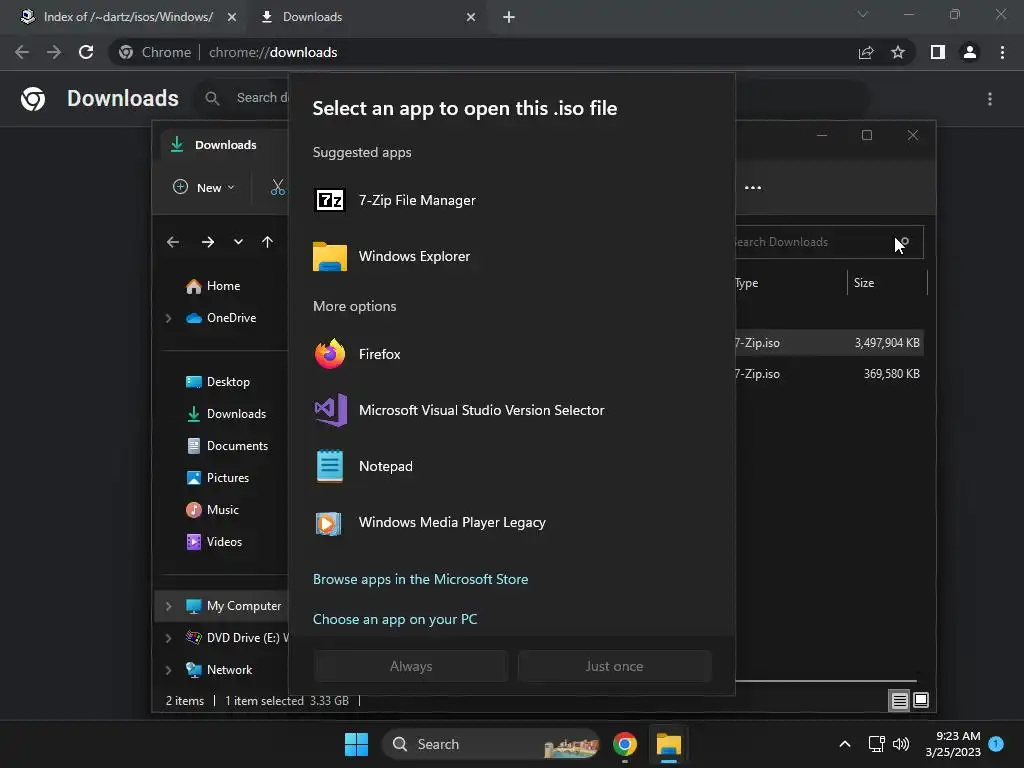Viewport: 1024px width, 768px height.
Task: Select the 3,497,904 KB iso file row
Action: [x=829, y=343]
